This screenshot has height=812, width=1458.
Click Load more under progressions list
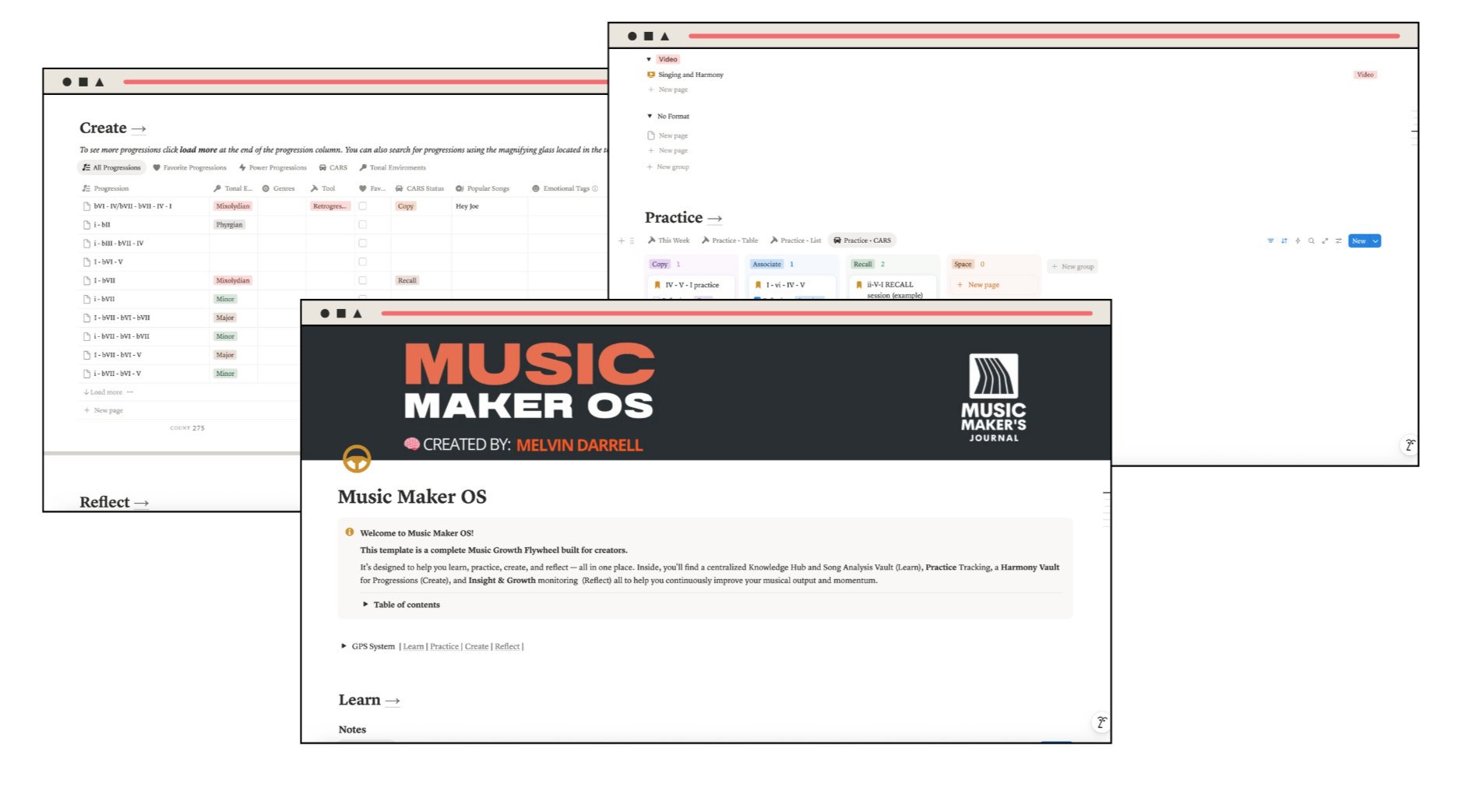(105, 392)
